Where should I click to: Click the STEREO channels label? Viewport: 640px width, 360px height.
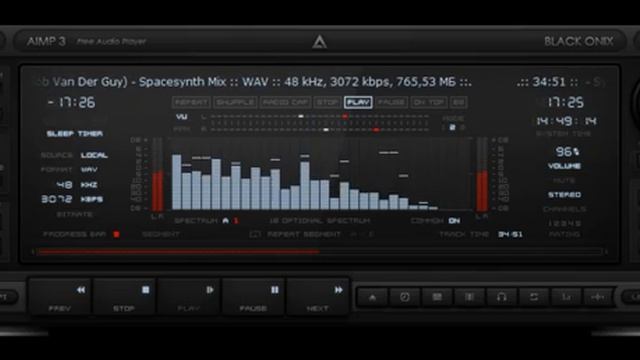(x=564, y=195)
